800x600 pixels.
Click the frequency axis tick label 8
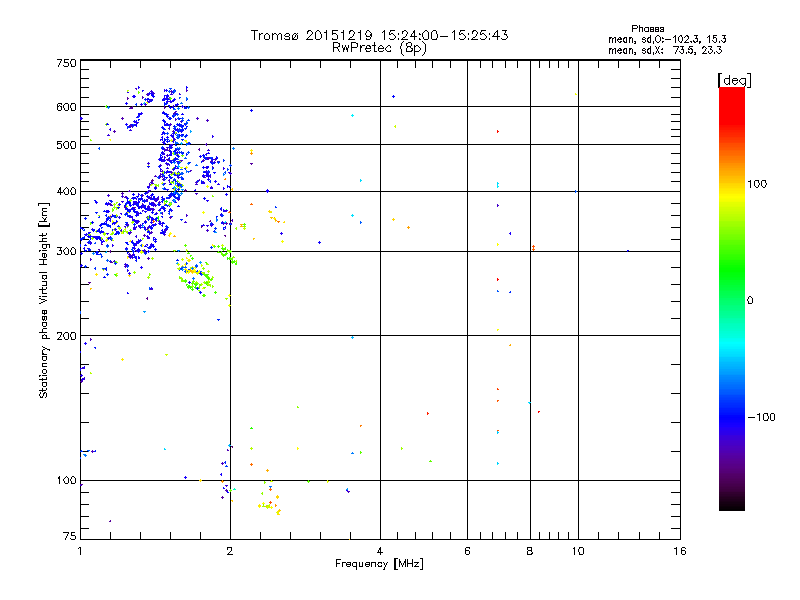(530, 551)
